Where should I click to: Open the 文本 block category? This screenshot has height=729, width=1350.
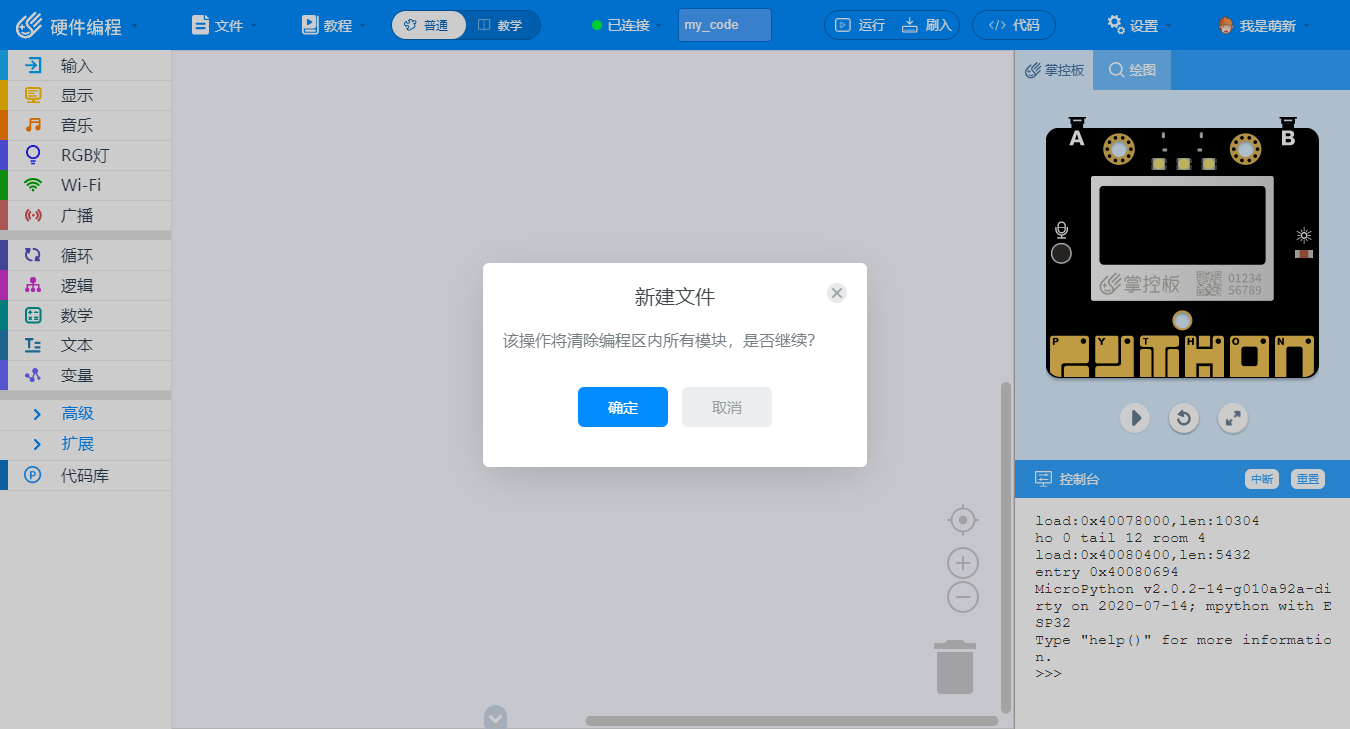pos(86,345)
